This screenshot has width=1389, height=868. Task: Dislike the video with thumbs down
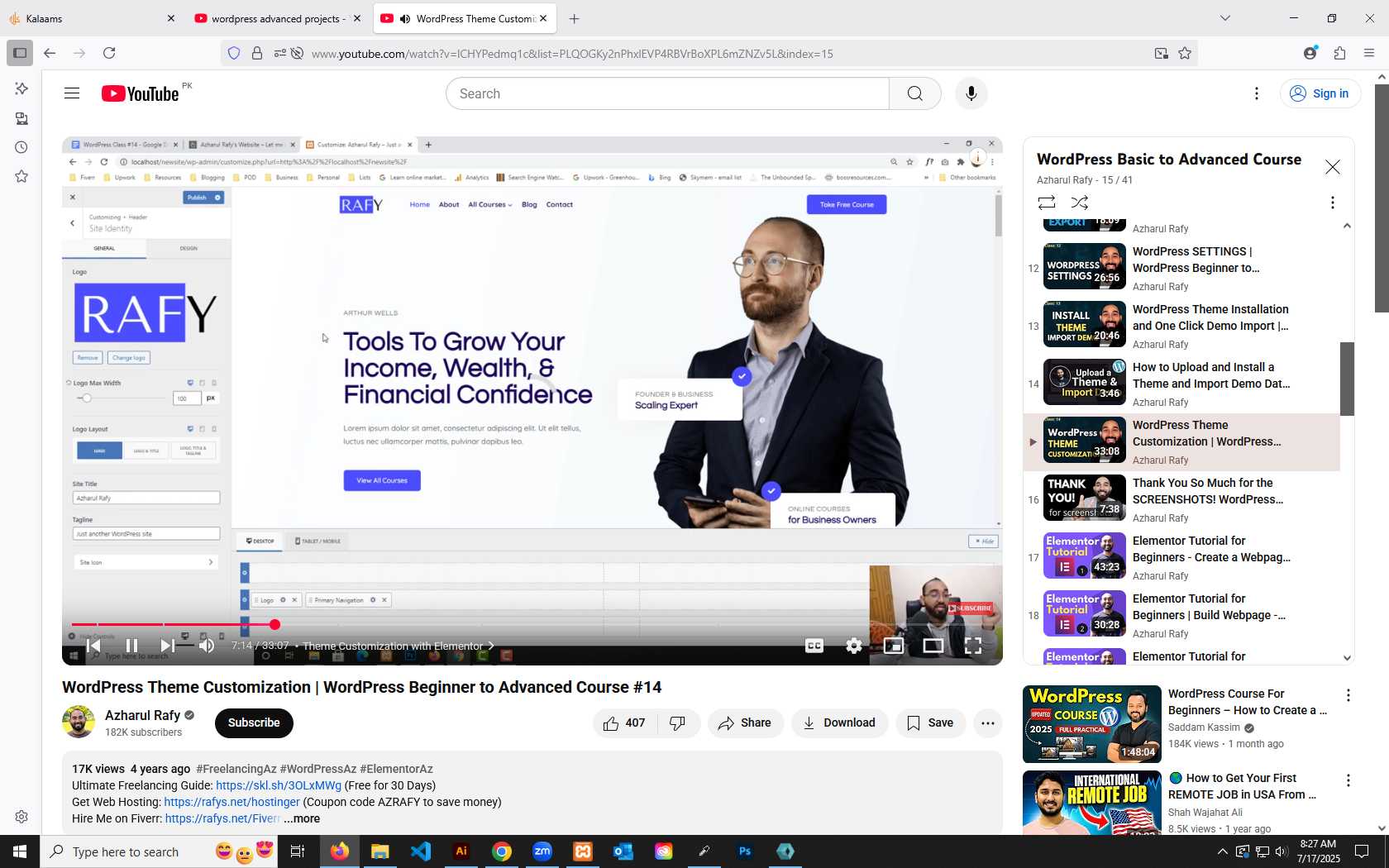pyautogui.click(x=678, y=723)
